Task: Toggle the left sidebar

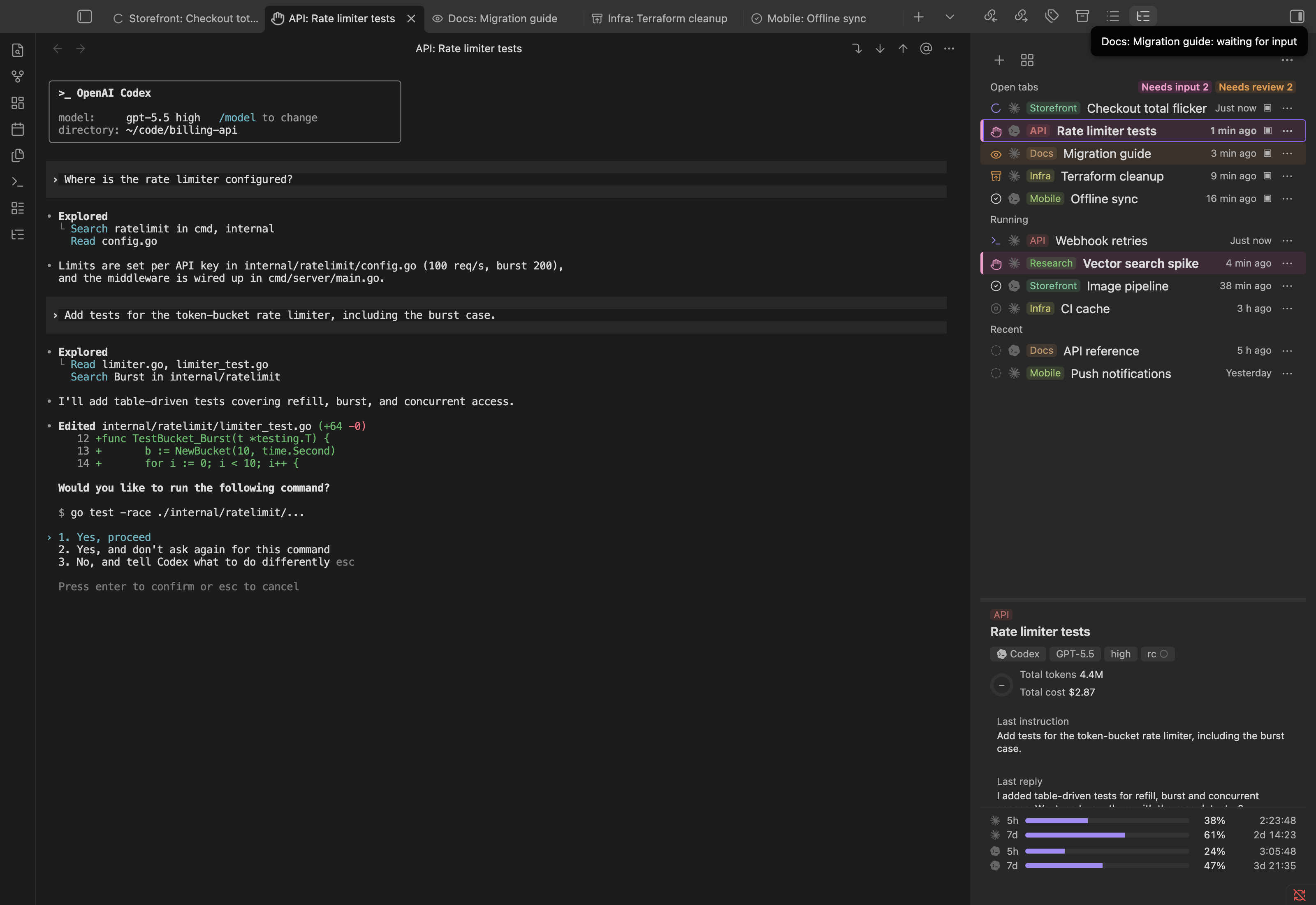Action: [84, 17]
